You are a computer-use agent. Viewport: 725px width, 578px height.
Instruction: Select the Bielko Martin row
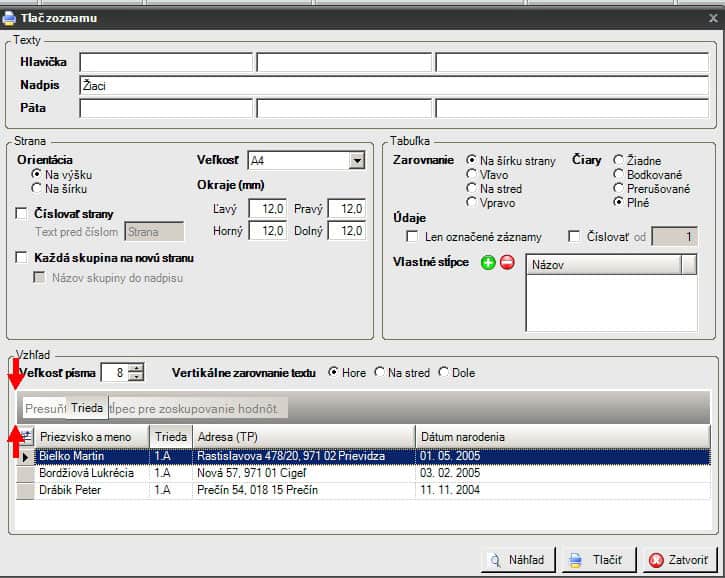coord(363,456)
